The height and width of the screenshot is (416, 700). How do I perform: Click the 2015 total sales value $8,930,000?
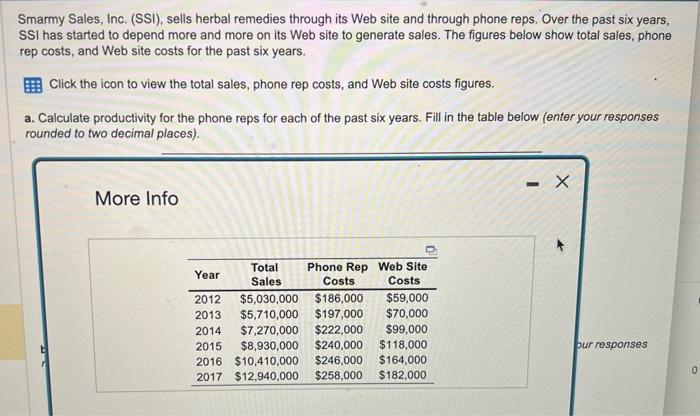269,345
